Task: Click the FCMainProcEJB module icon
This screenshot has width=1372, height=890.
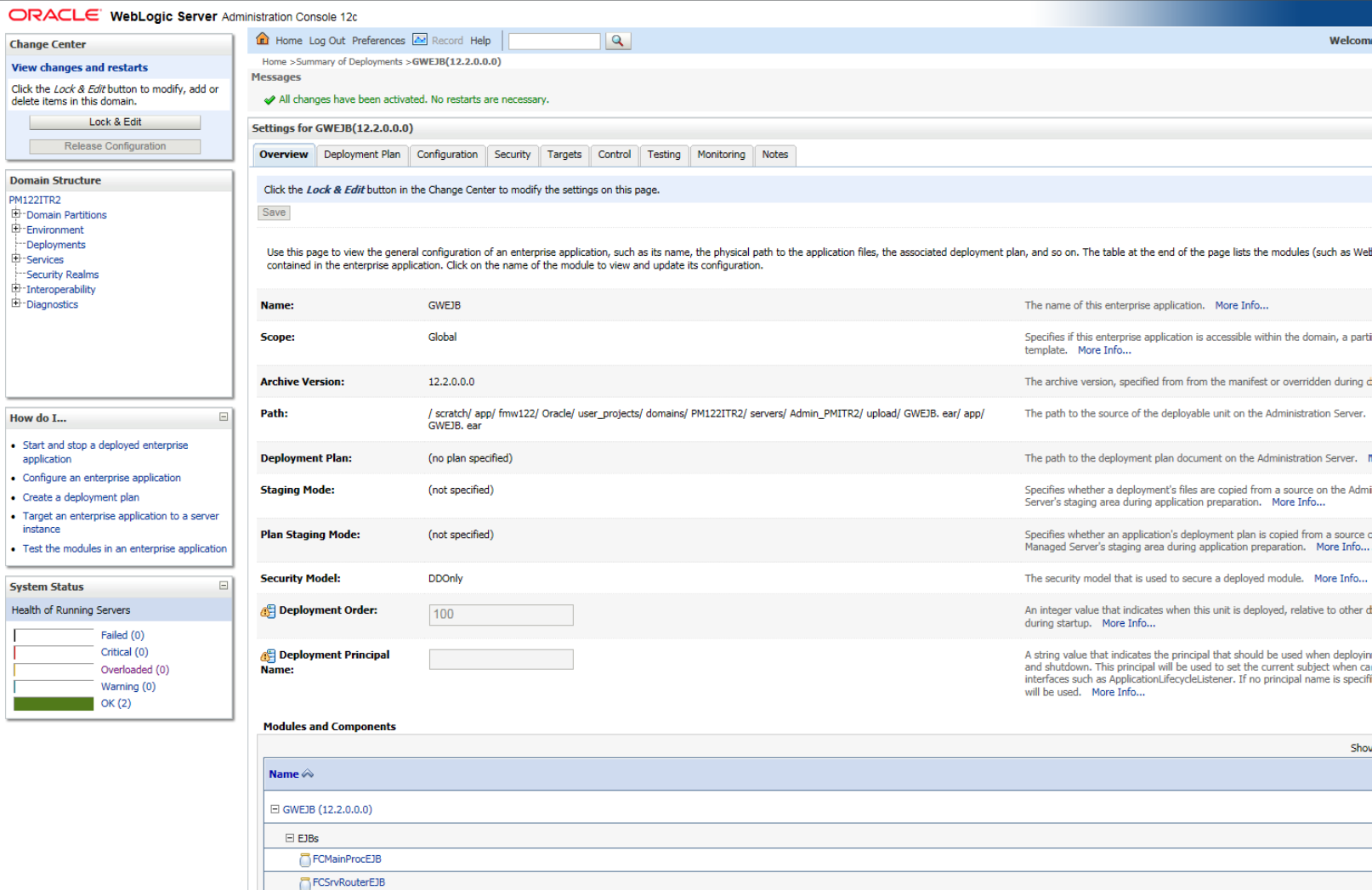Action: [304, 859]
